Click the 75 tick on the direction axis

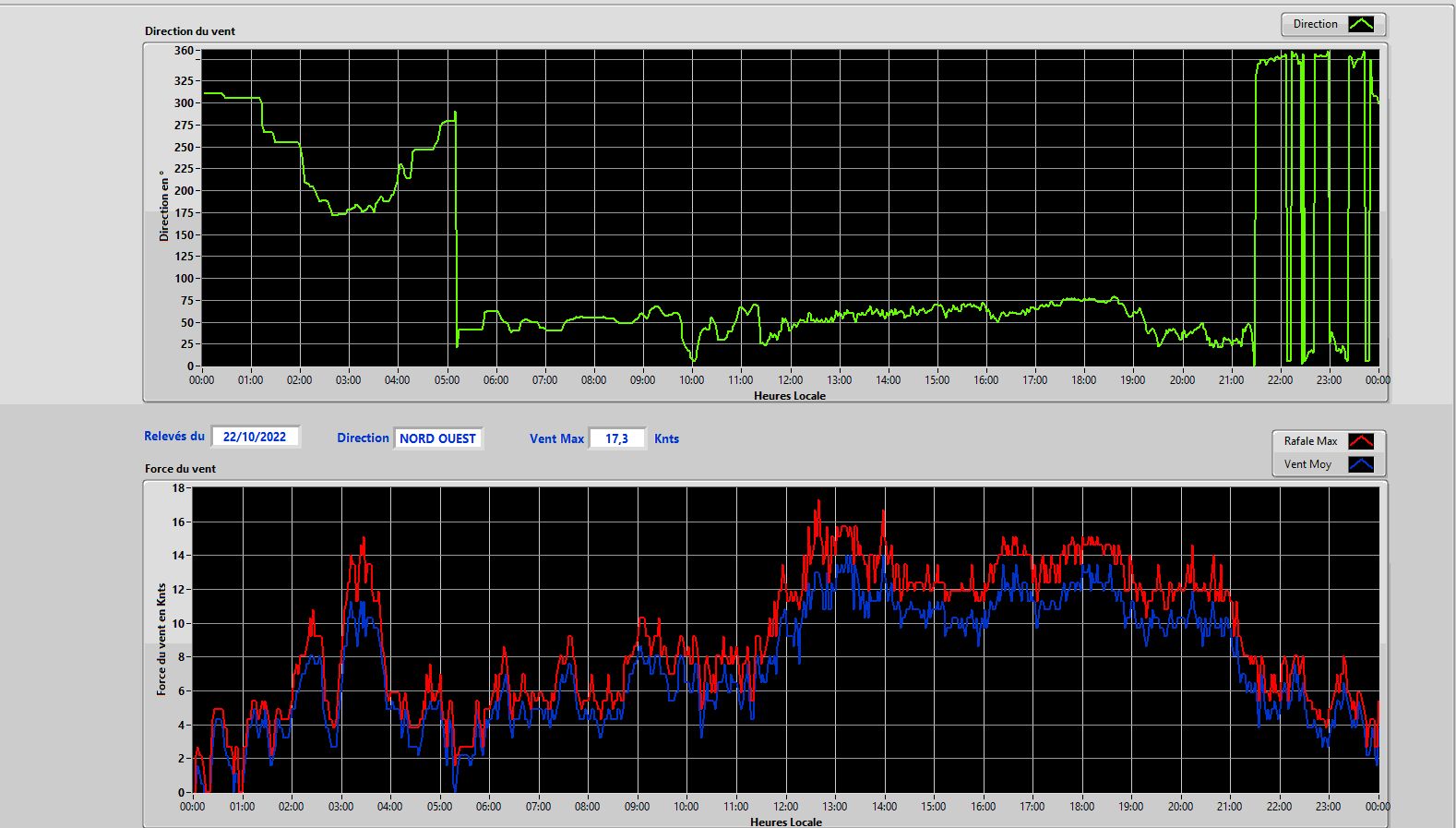point(187,301)
